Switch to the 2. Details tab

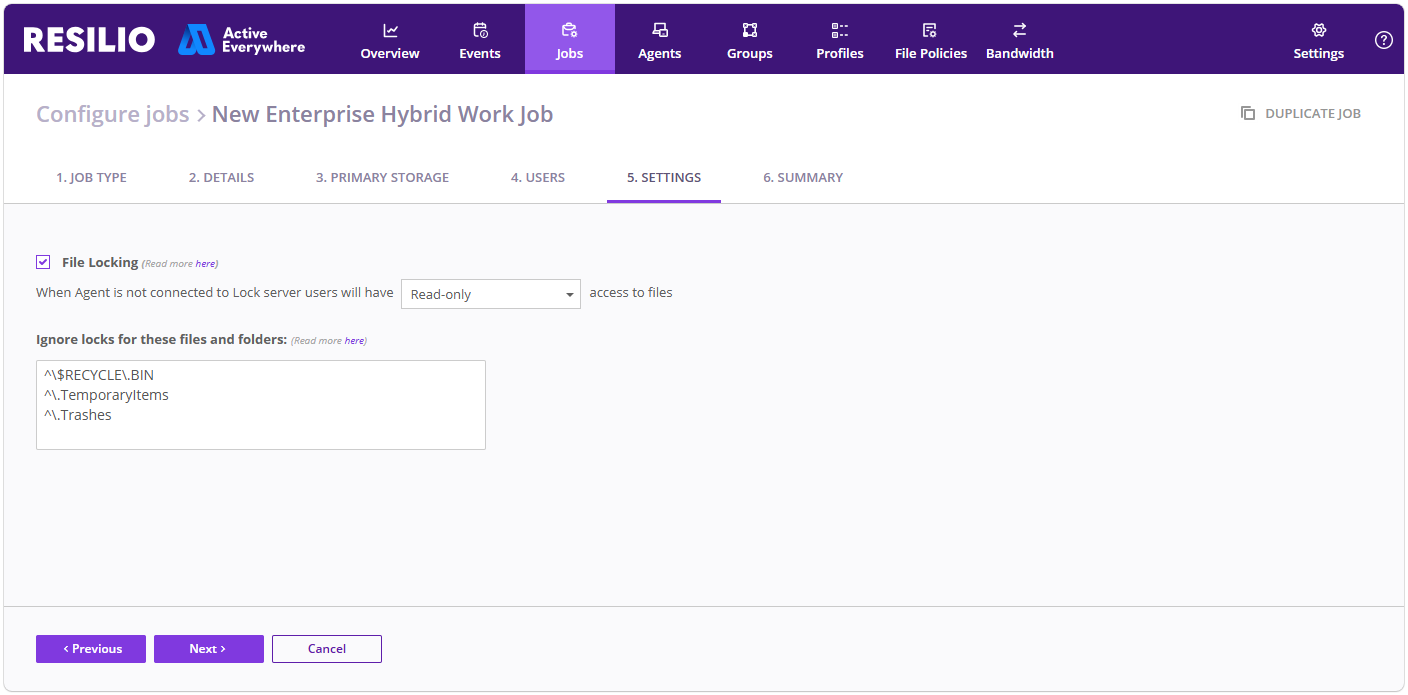pos(221,177)
